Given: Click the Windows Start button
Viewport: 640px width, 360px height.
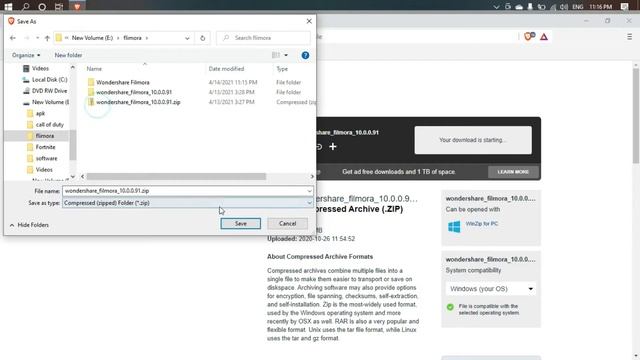Looking at the screenshot, I should pyautogui.click(x=8, y=7).
